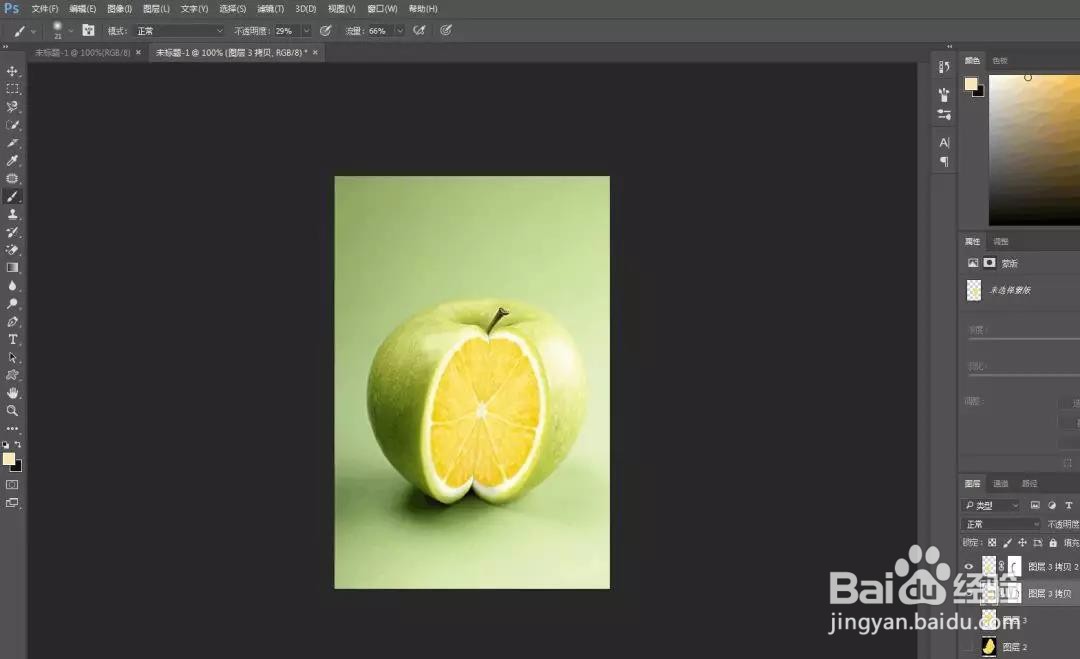Change the screen mode

coord(12,503)
